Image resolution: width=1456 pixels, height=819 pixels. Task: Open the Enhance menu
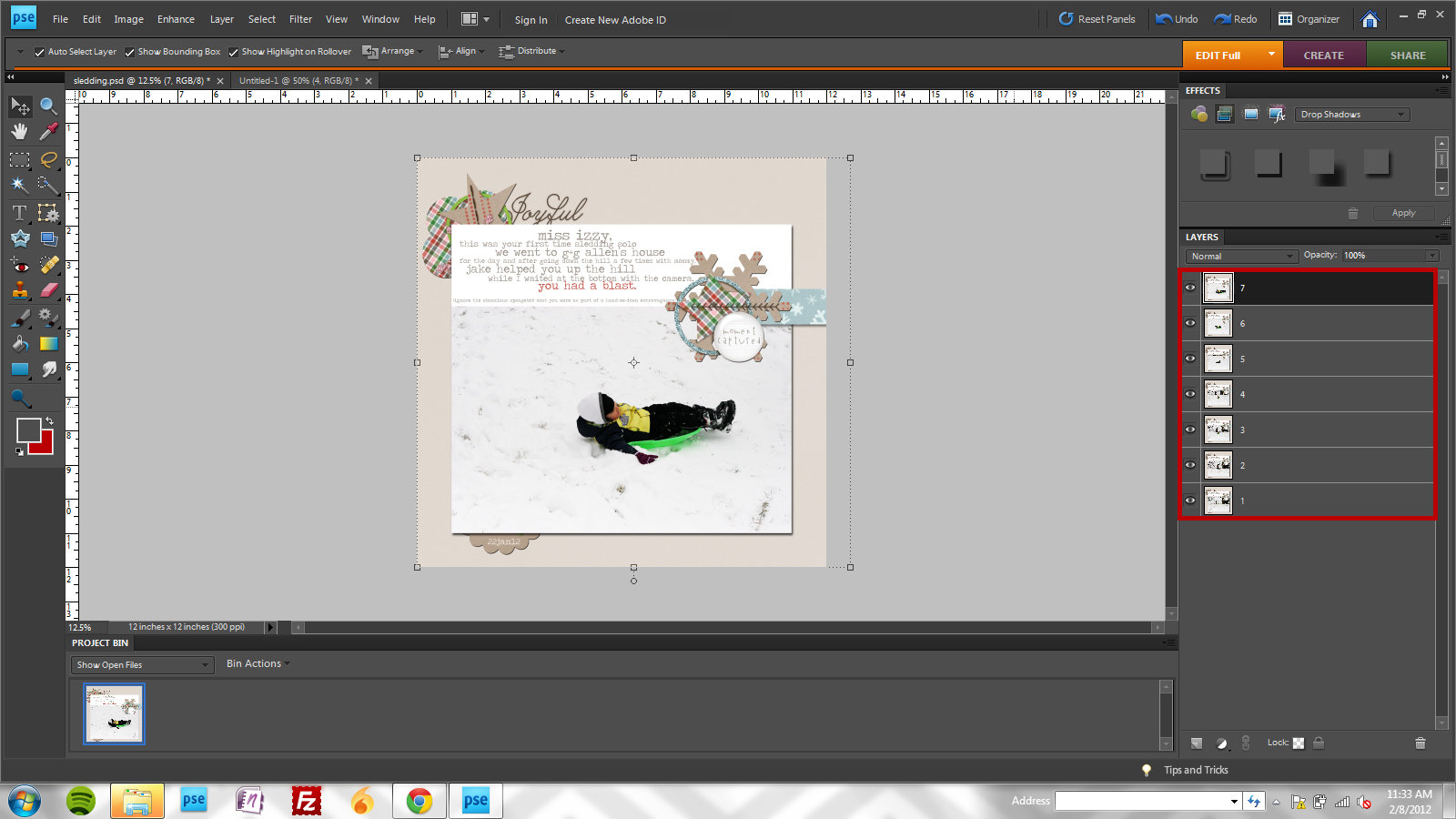click(x=176, y=18)
